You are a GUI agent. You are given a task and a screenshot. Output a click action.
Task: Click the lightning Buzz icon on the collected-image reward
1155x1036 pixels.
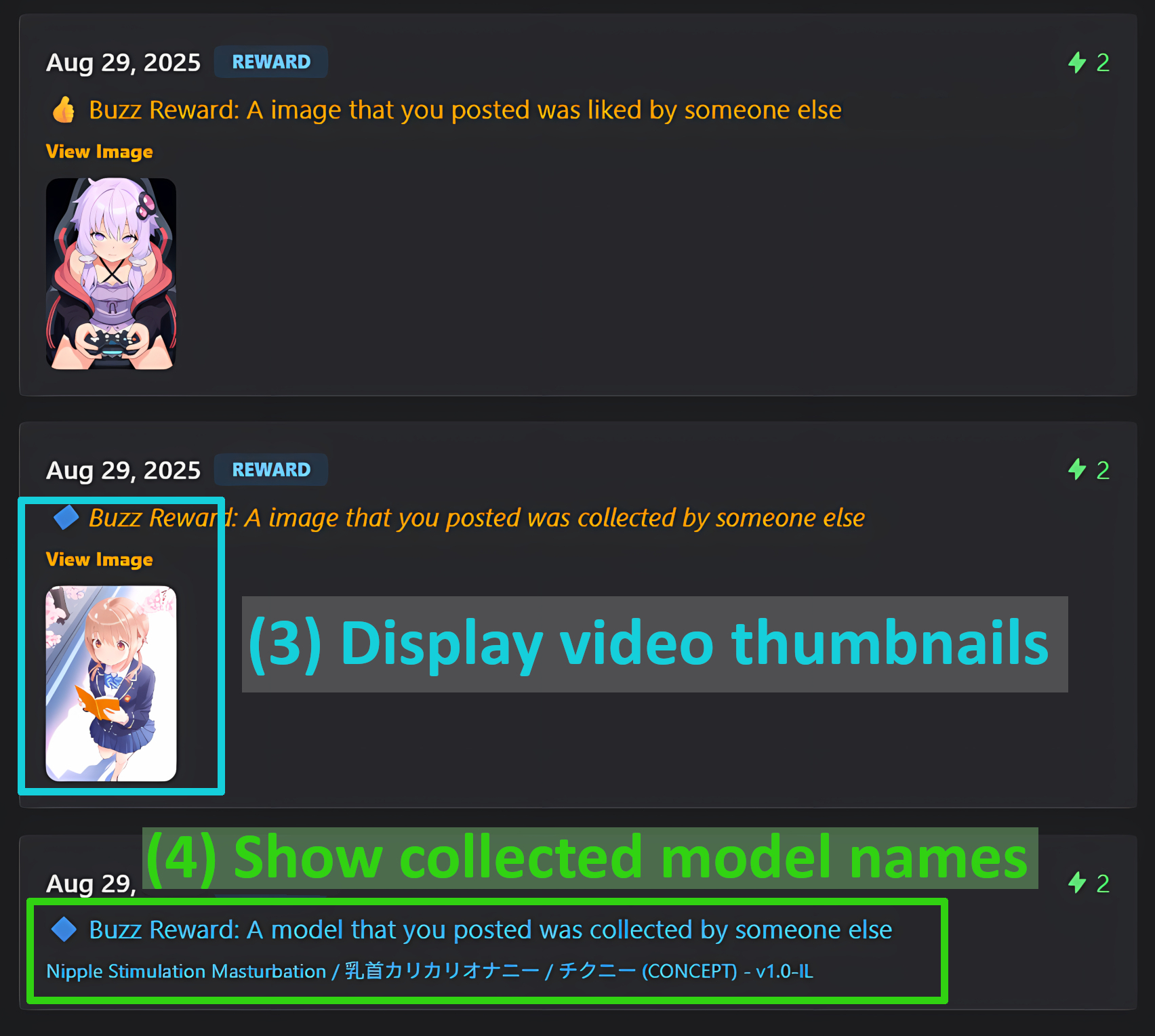point(1077,470)
